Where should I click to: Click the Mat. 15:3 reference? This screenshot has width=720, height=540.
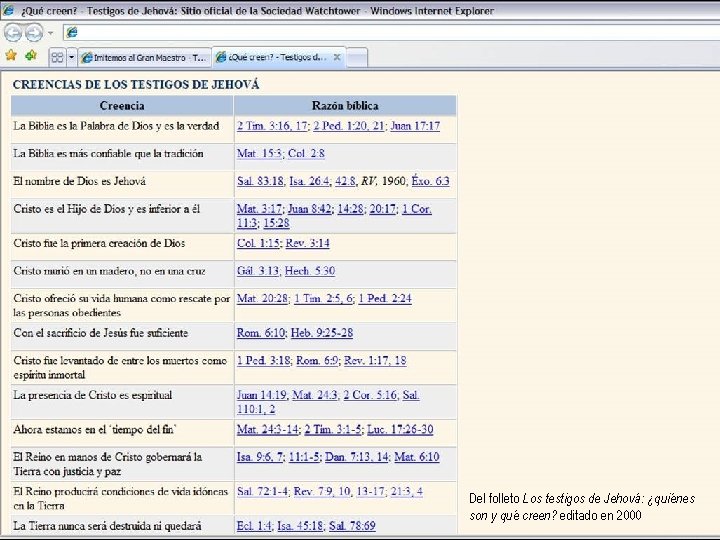[259, 153]
